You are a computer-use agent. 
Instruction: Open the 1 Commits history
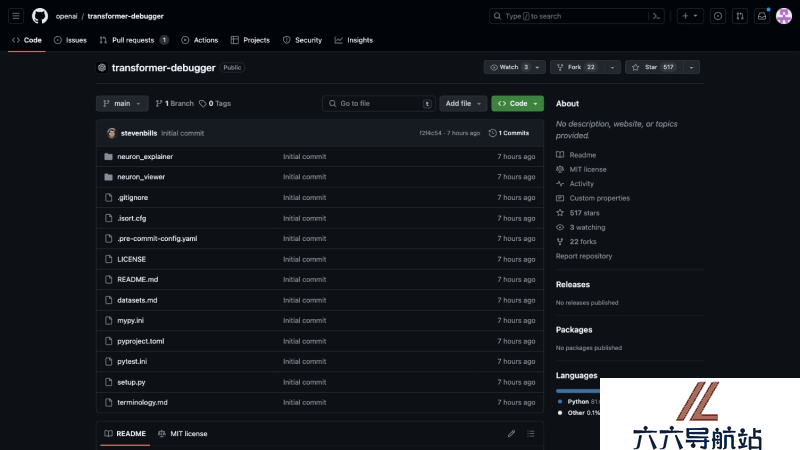[x=509, y=133]
